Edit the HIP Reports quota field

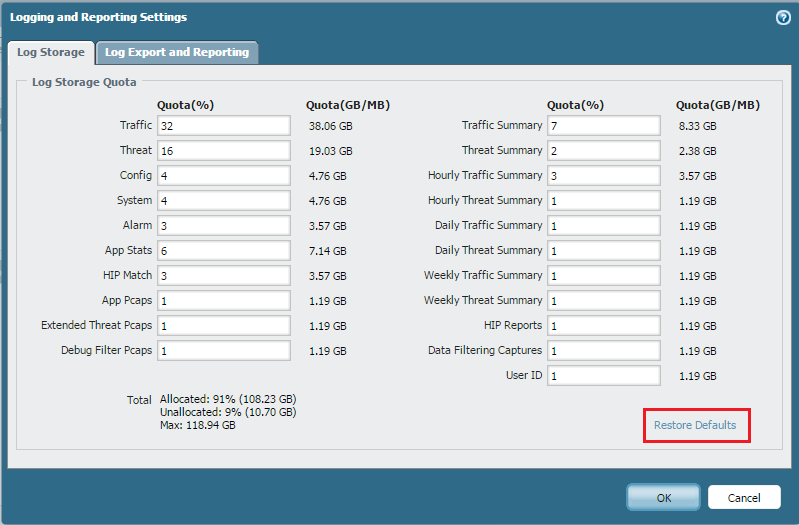click(x=604, y=325)
